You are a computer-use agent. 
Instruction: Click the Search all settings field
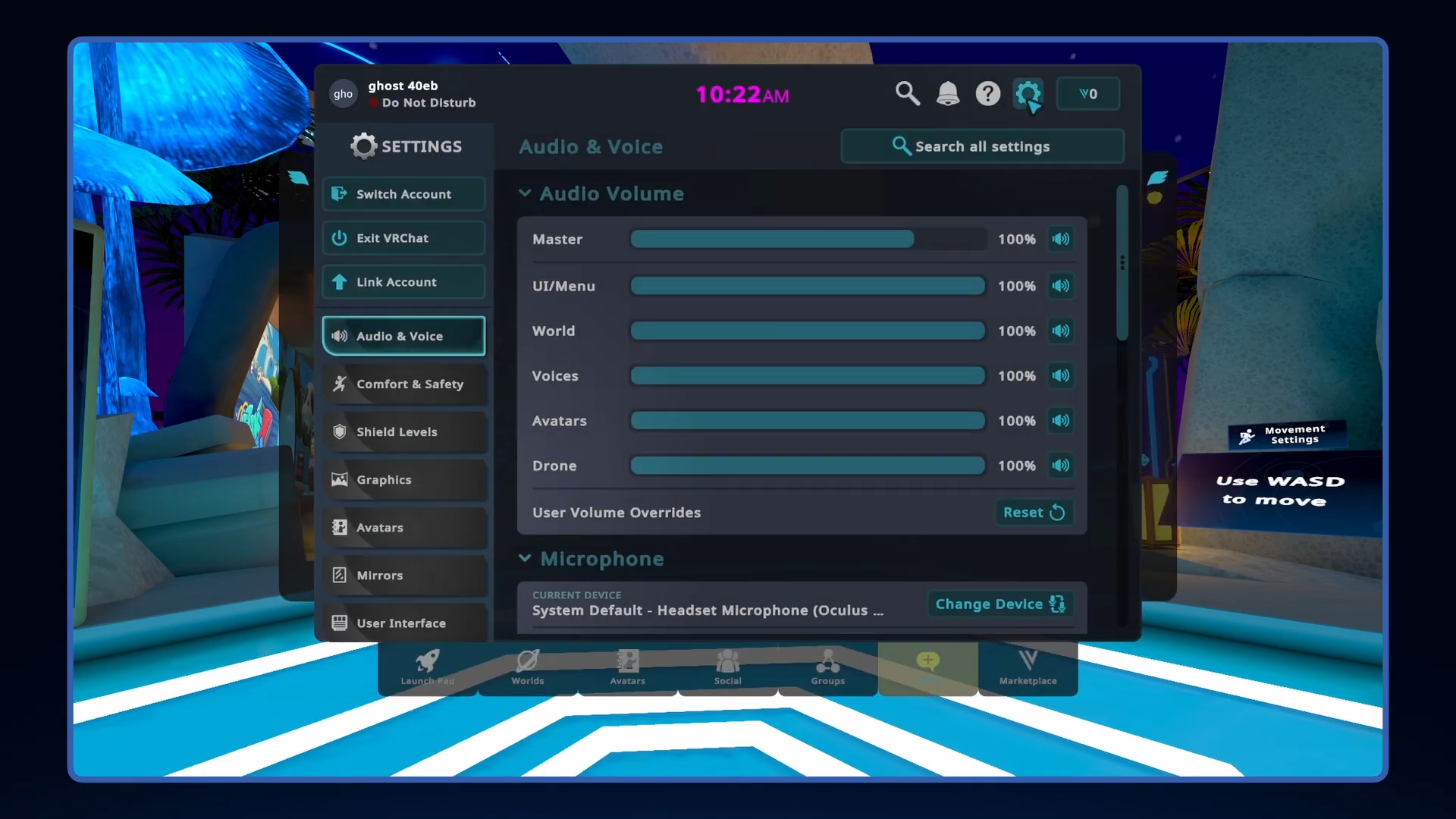[982, 146]
